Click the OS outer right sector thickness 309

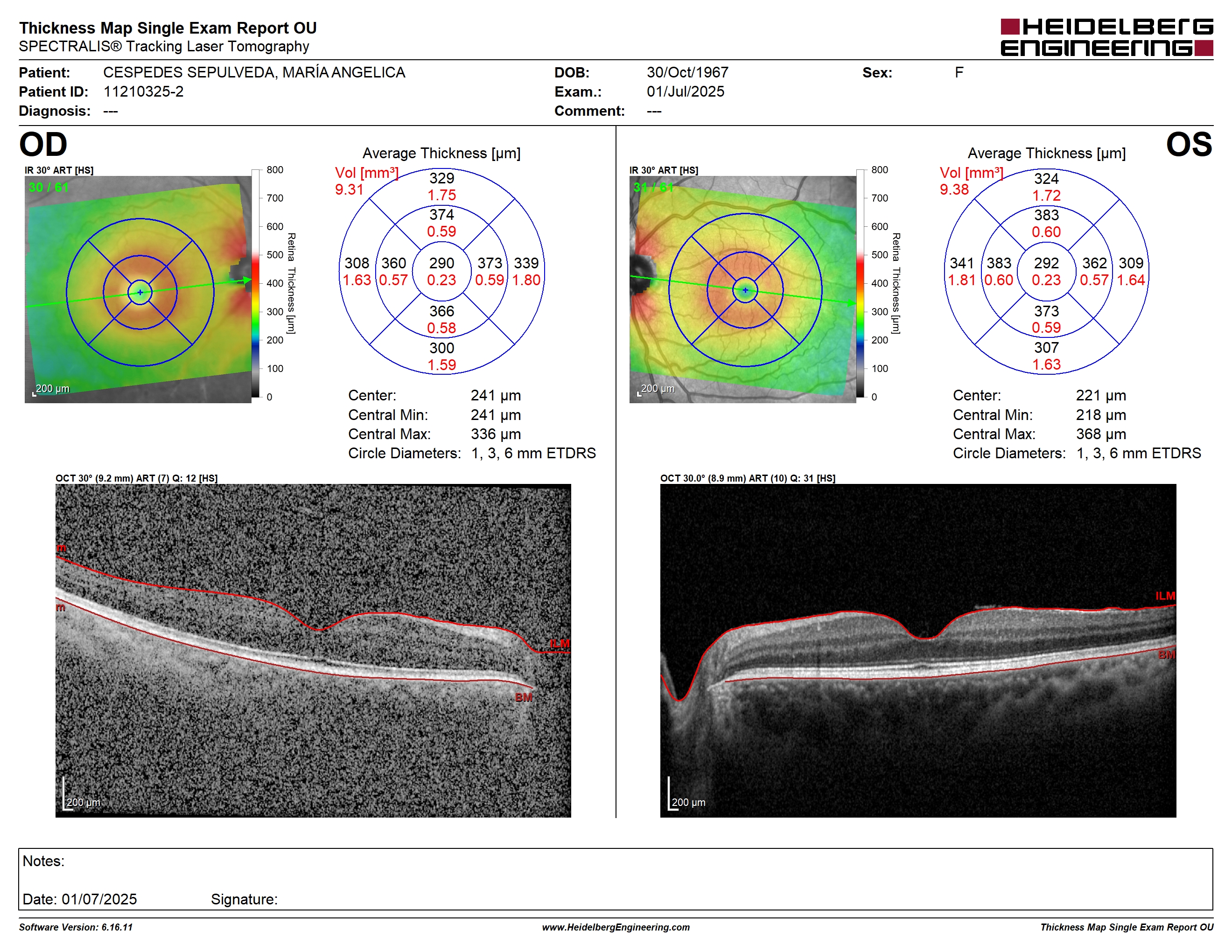coord(1130,263)
